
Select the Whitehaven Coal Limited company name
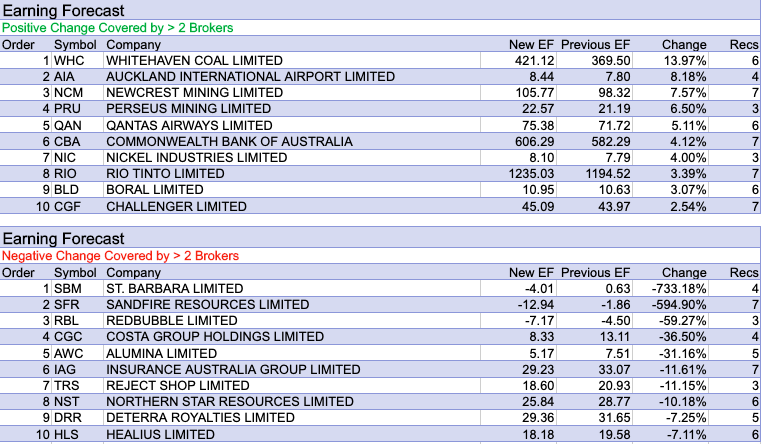point(193,61)
